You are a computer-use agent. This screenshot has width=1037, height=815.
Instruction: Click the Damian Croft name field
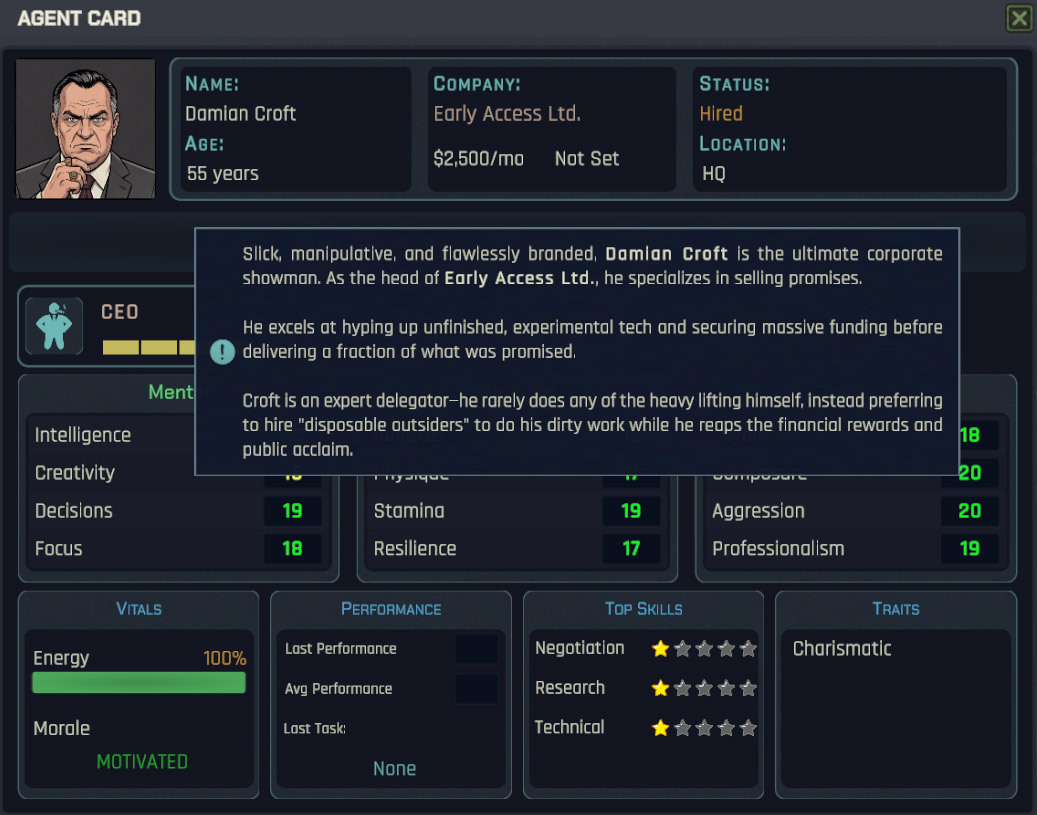pos(240,114)
